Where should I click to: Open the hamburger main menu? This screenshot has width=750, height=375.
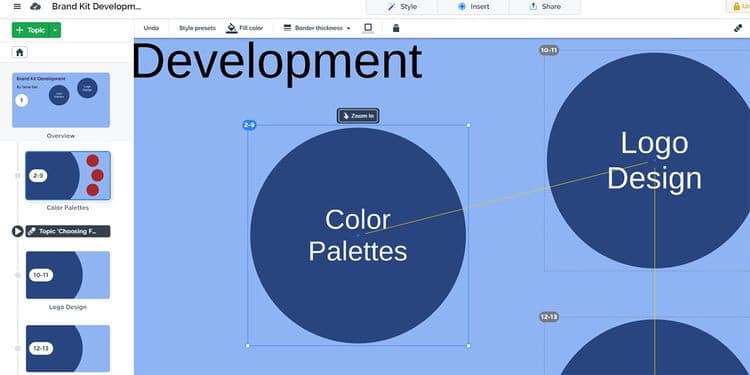(x=17, y=6)
